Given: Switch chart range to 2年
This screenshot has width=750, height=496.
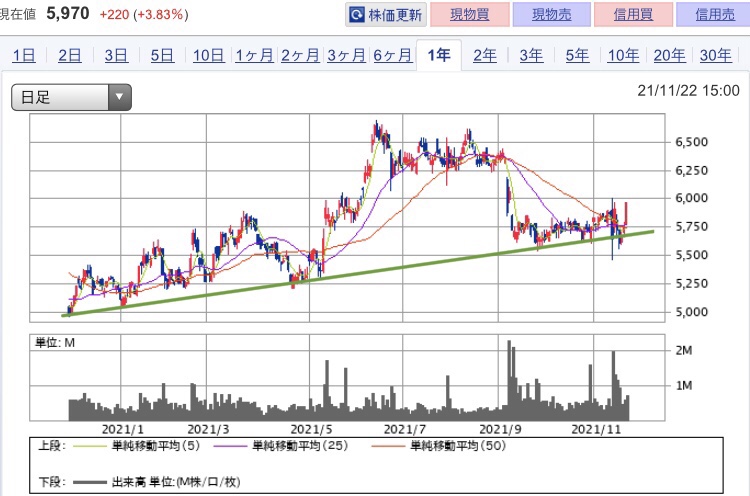Looking at the screenshot, I should pos(485,56).
